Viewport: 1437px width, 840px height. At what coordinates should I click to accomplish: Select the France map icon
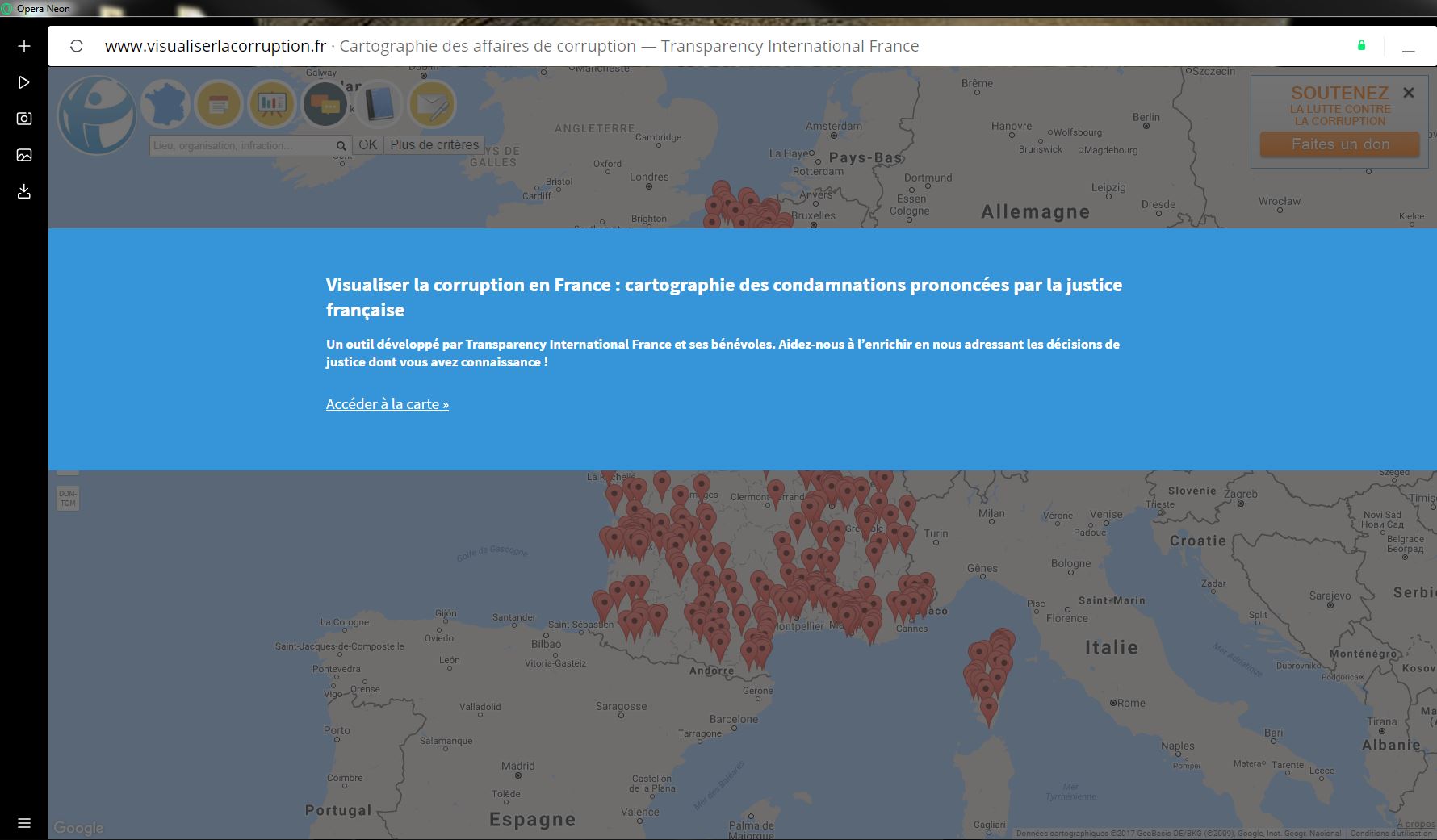165,105
